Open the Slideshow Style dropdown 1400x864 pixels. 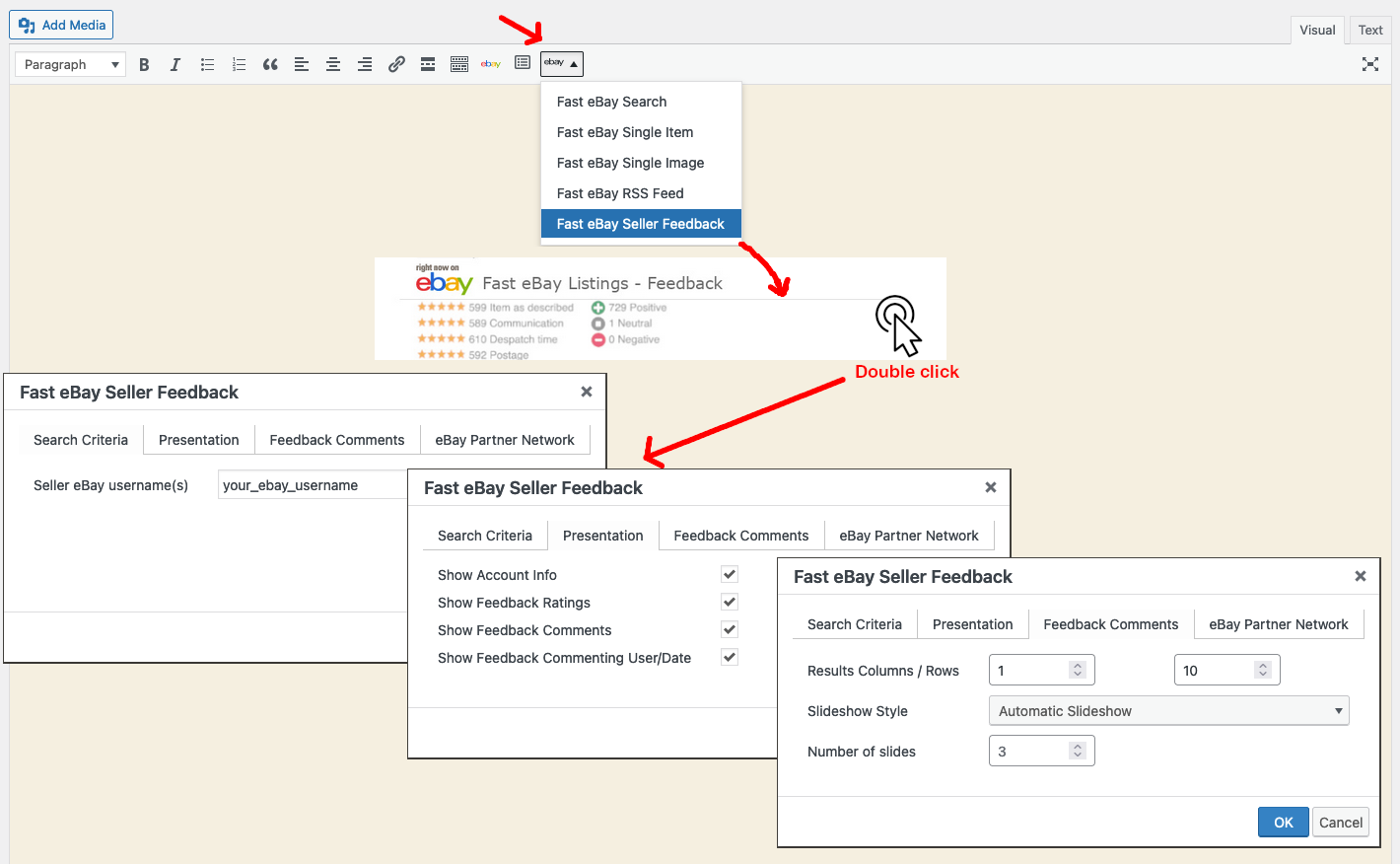(x=1169, y=710)
